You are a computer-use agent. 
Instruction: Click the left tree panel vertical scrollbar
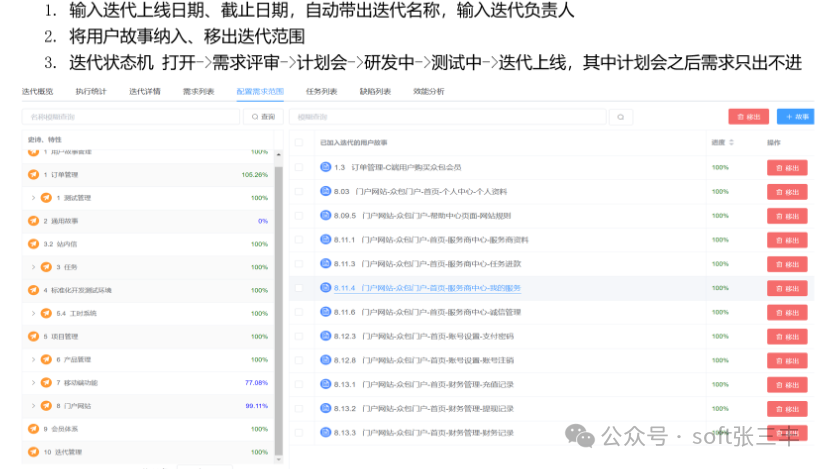[x=279, y=300]
